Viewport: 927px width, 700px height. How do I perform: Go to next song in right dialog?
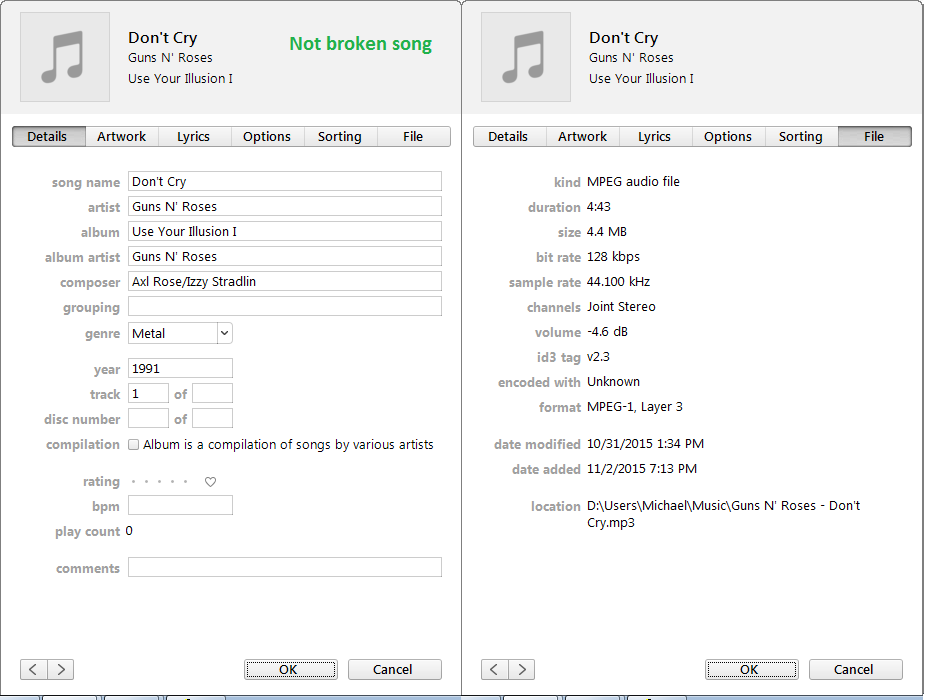tap(521, 669)
